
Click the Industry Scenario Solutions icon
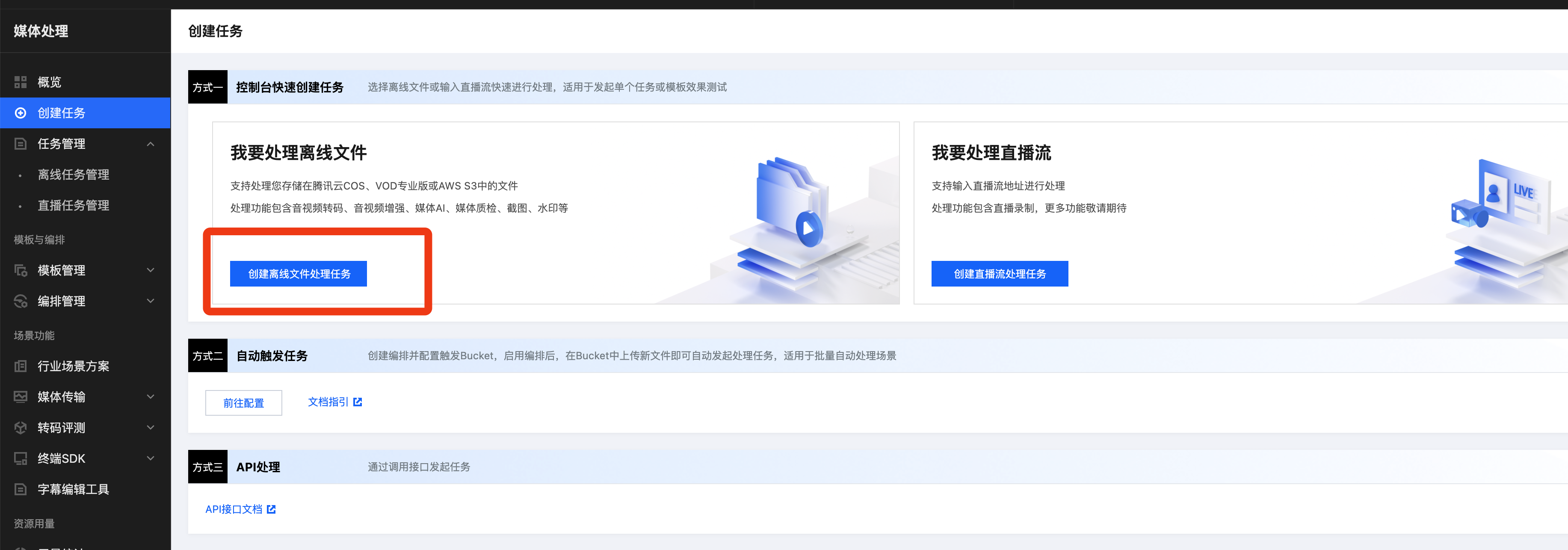tap(21, 366)
